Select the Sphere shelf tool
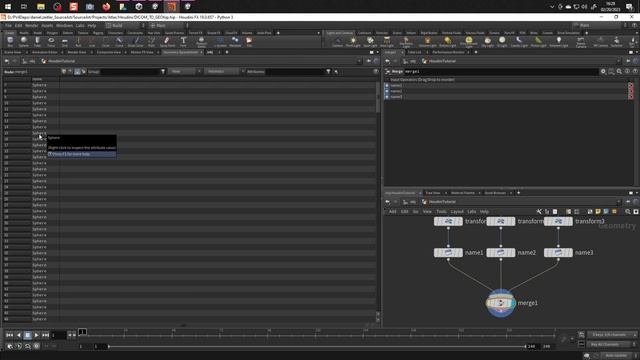 pos(24,41)
